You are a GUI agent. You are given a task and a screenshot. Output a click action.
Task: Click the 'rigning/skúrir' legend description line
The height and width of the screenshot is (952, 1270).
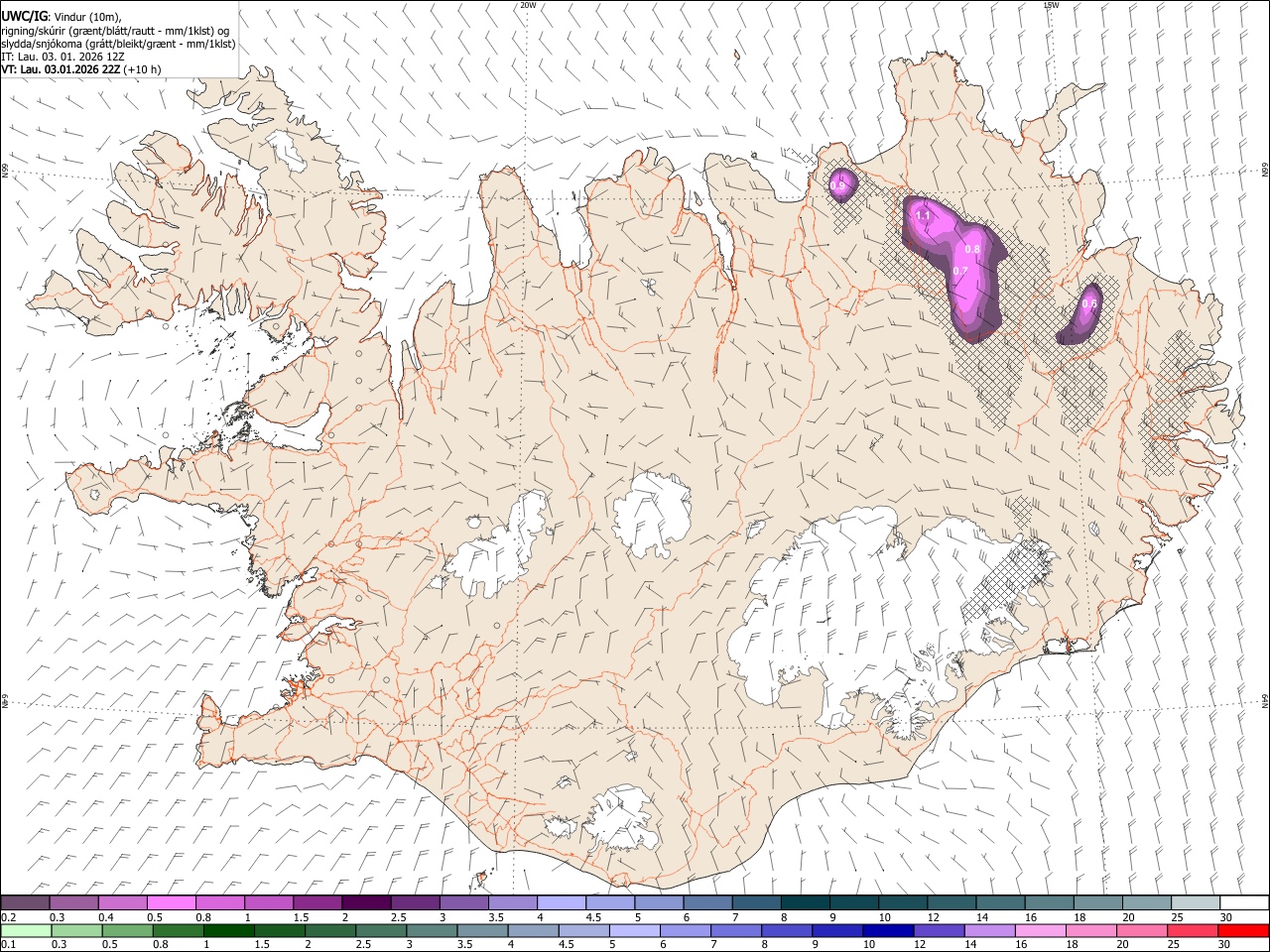pos(115,30)
